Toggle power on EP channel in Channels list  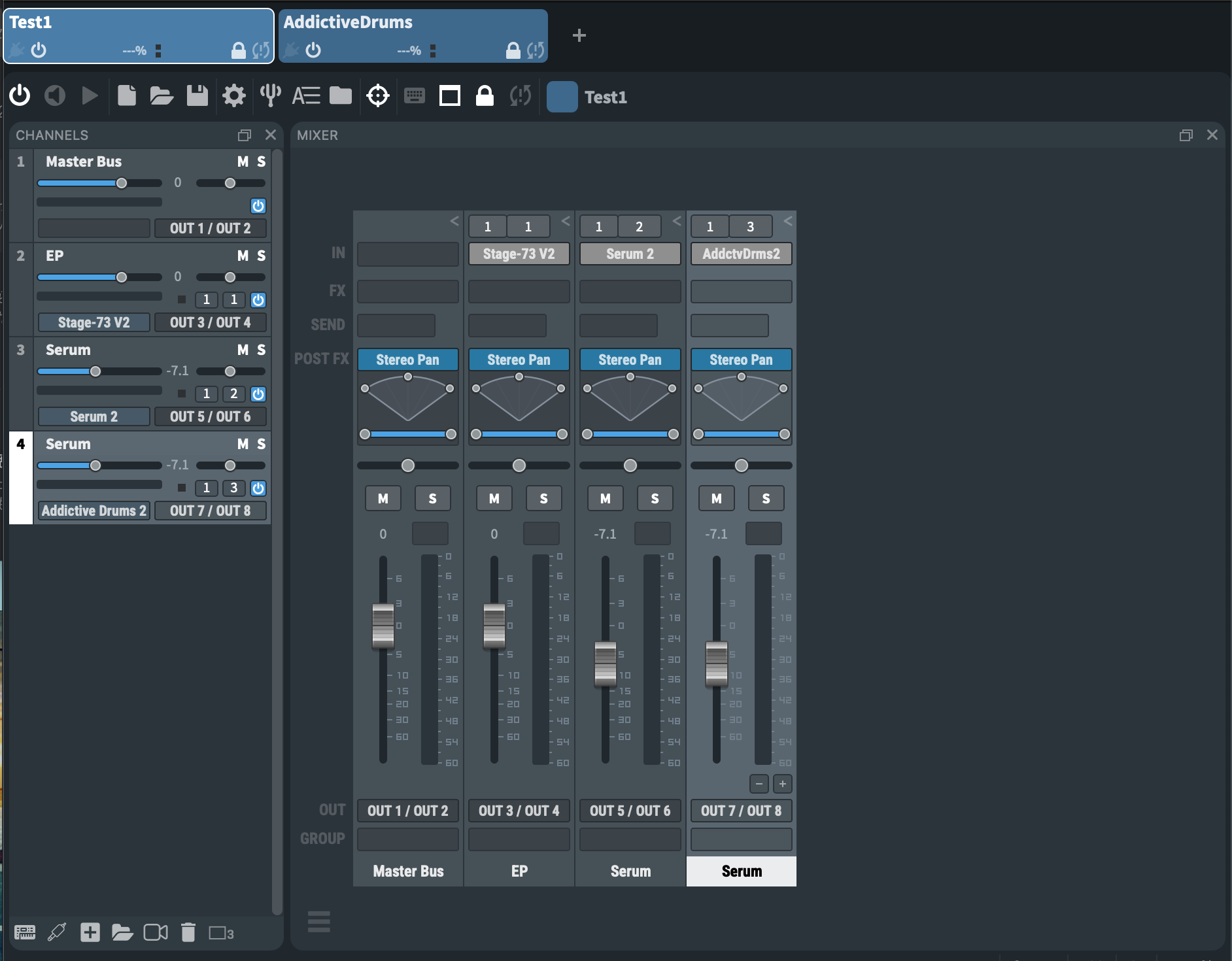pos(258,300)
